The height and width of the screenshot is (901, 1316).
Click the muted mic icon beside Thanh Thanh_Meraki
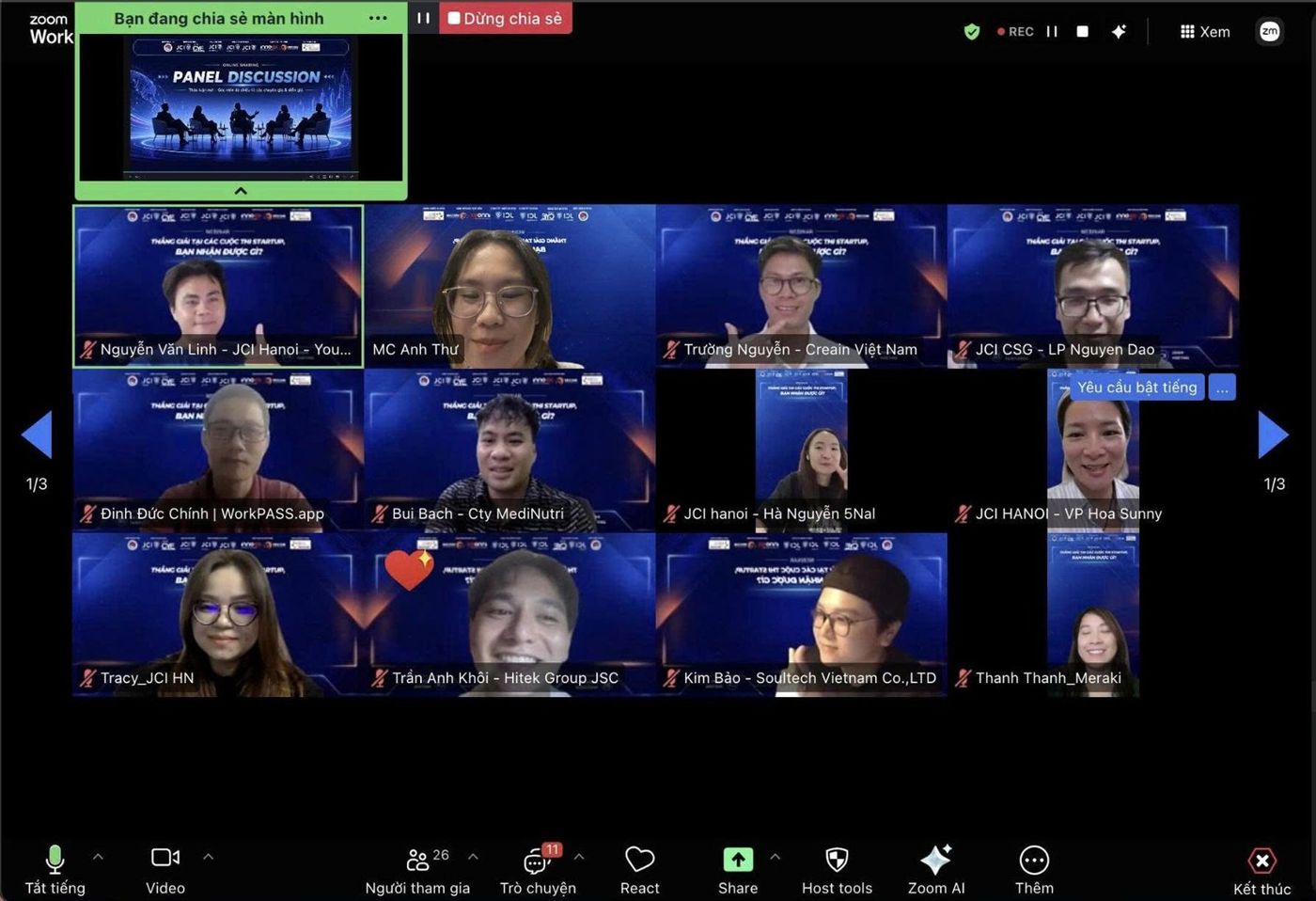[963, 678]
